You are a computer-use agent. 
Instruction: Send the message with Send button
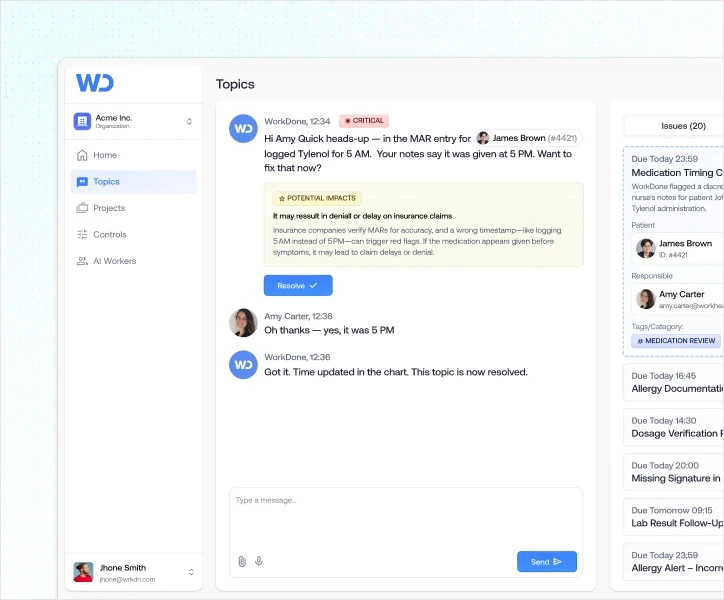coord(547,562)
